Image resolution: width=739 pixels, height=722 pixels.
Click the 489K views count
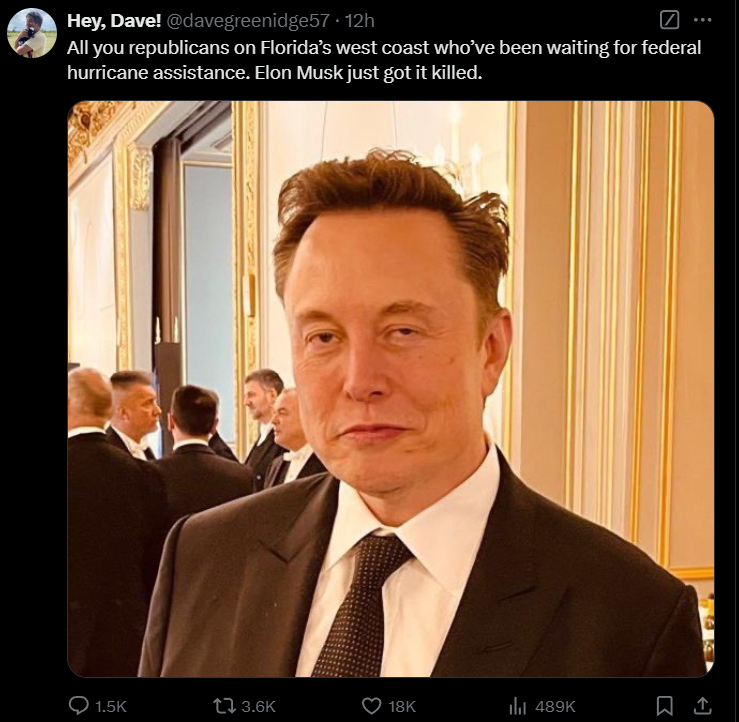click(x=555, y=706)
